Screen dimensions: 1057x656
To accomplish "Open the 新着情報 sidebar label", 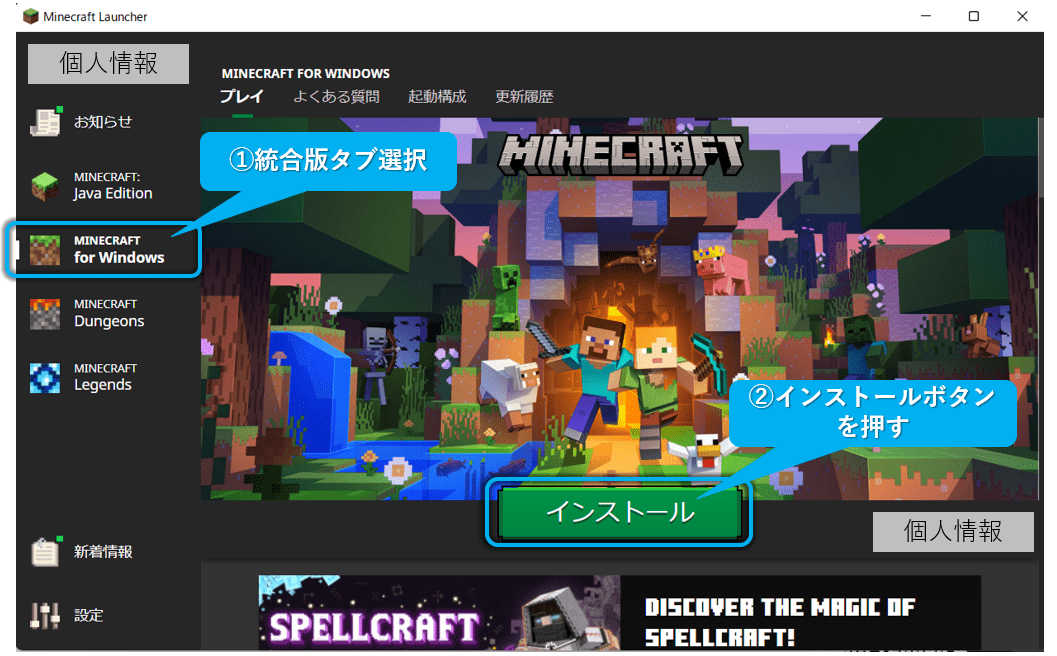I will [103, 551].
